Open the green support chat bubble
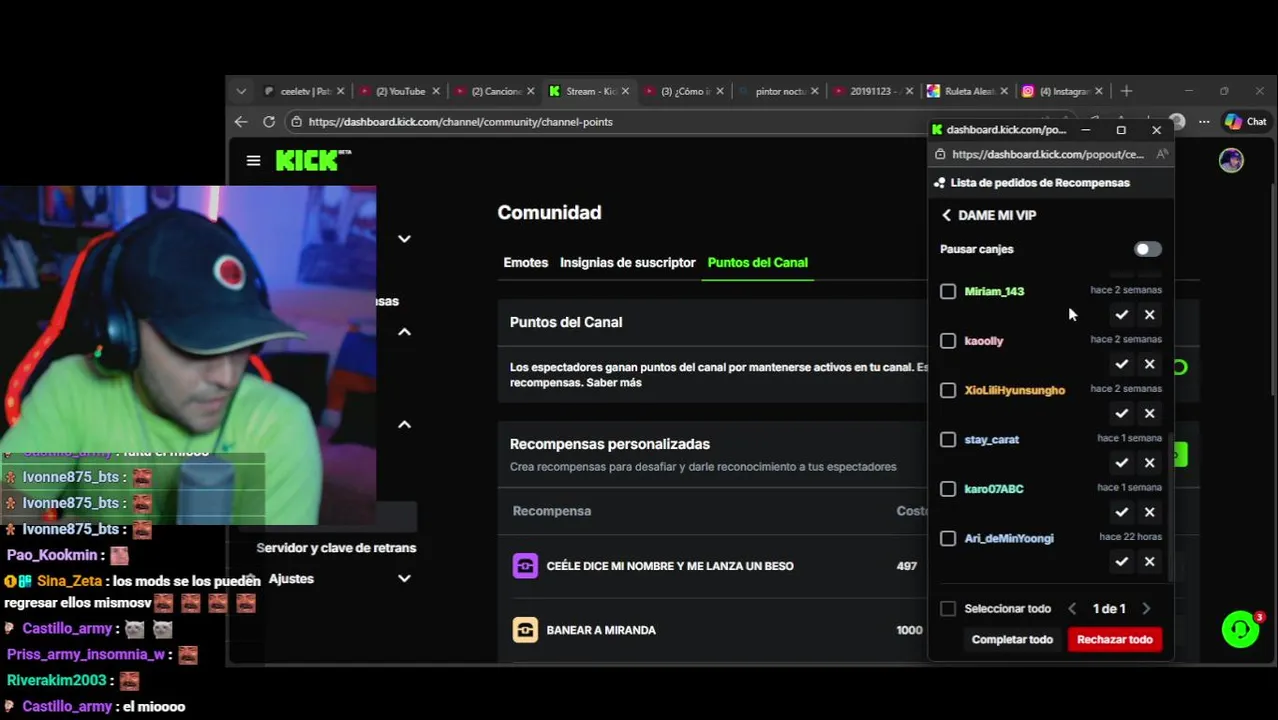This screenshot has height=720, width=1278. [x=1240, y=629]
